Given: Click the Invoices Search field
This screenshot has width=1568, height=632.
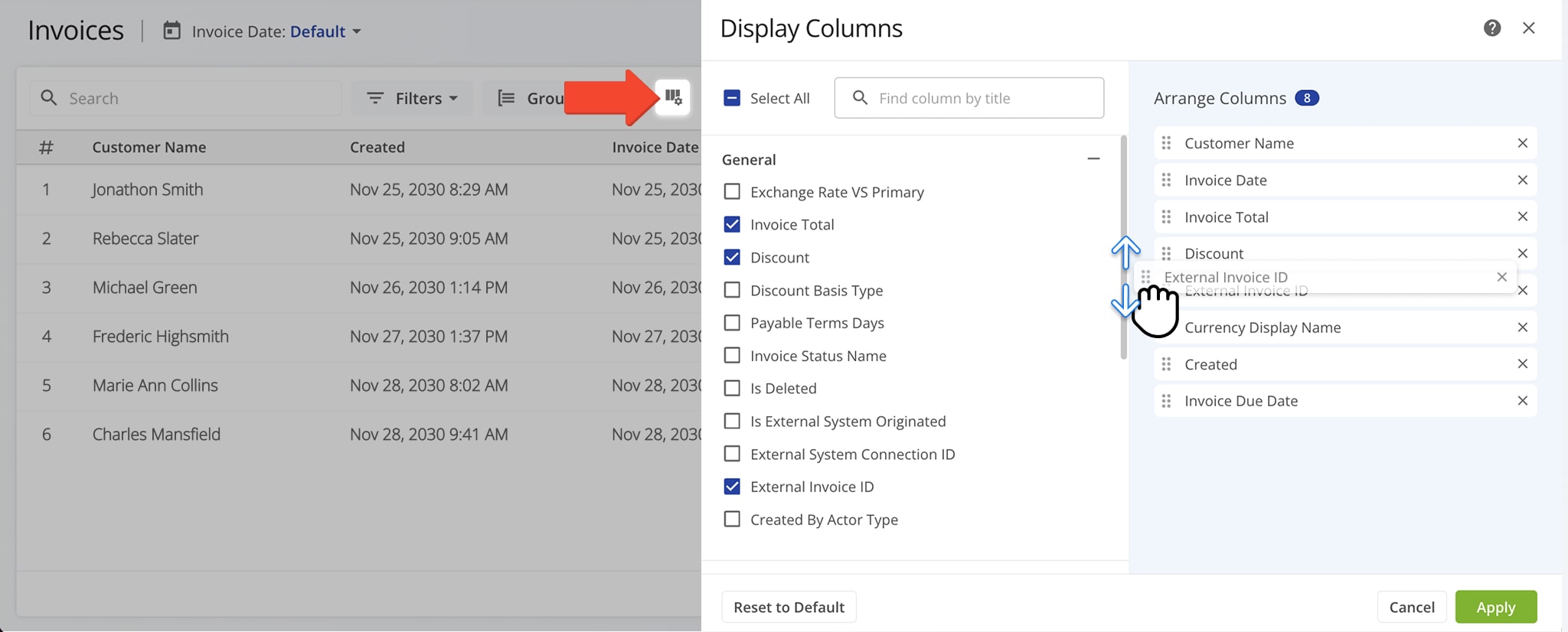Looking at the screenshot, I should click(x=185, y=98).
